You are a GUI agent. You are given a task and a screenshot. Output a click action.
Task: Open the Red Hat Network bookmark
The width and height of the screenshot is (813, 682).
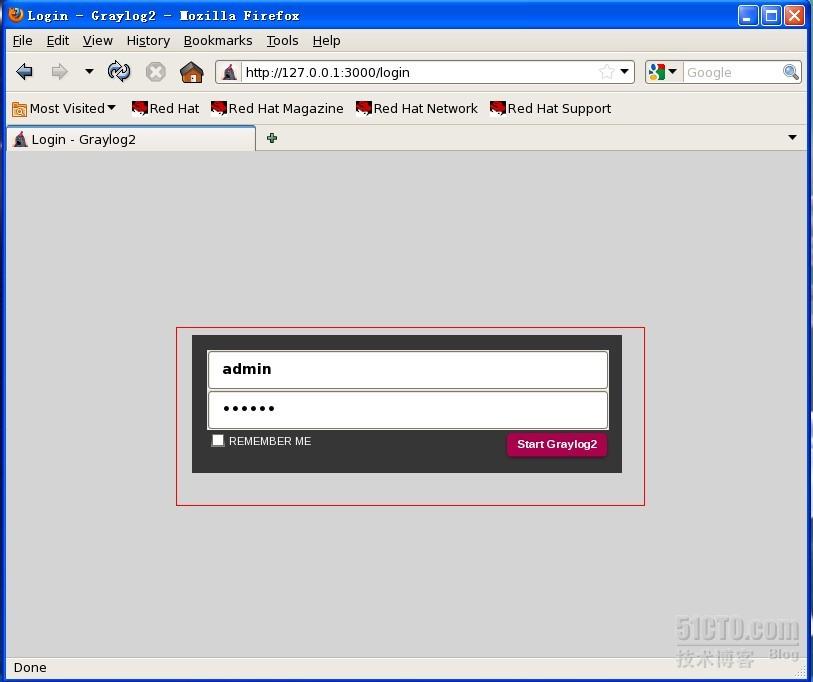(417, 108)
